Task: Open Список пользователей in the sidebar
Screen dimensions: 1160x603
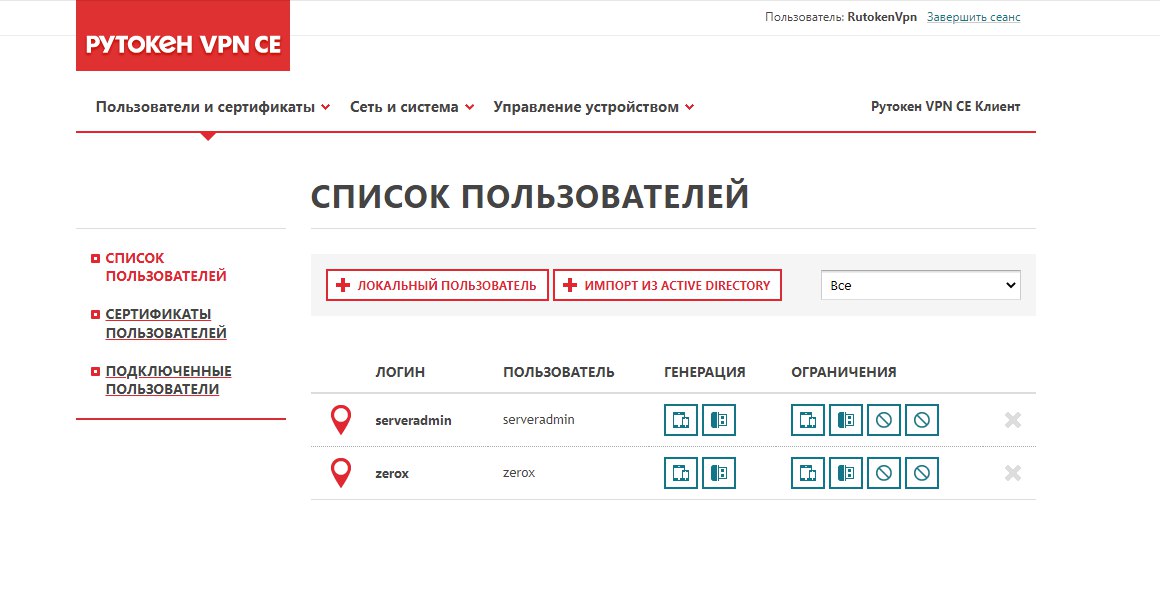Action: [x=166, y=267]
